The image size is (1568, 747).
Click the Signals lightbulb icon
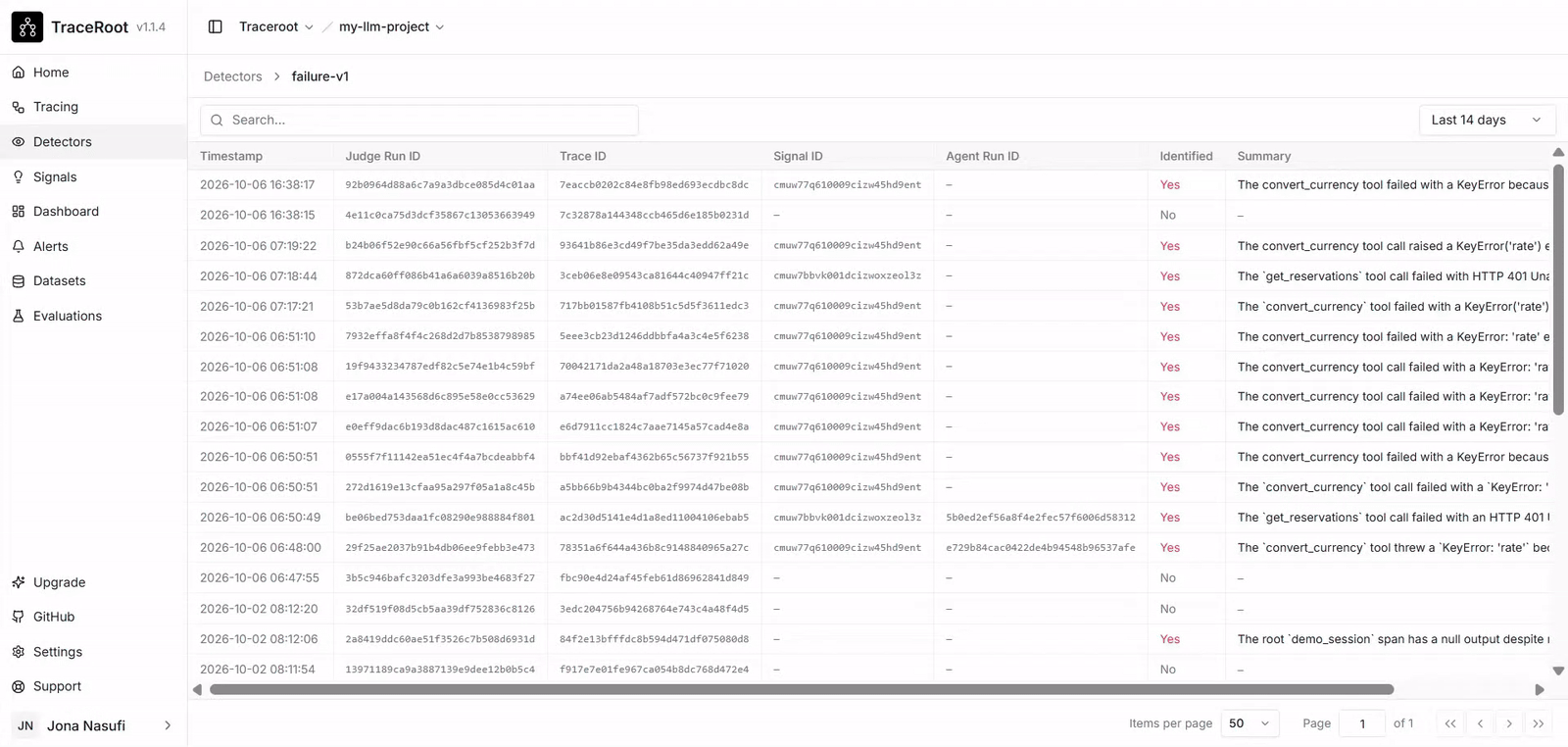pos(19,177)
